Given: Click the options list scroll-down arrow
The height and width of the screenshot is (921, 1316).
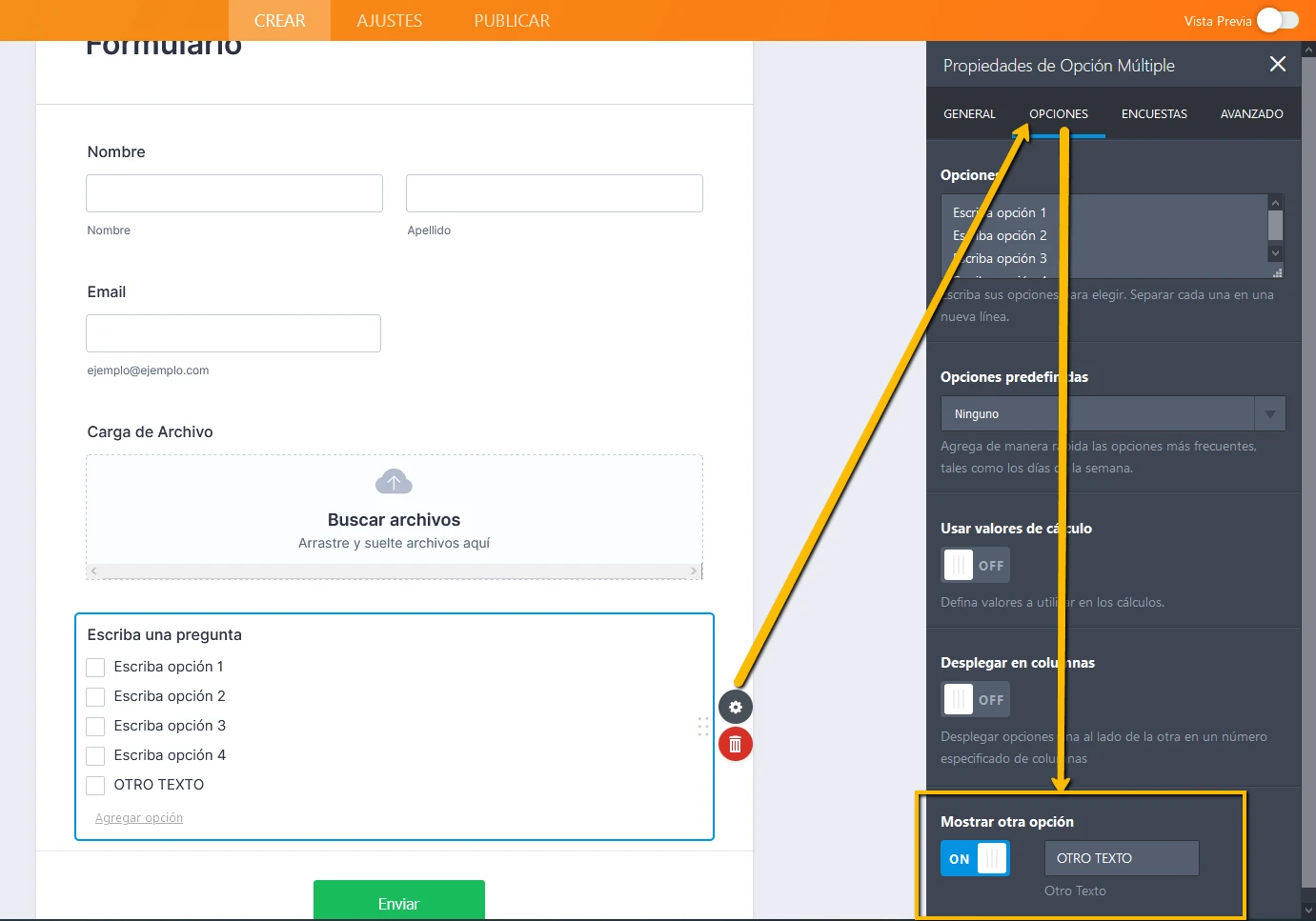Looking at the screenshot, I should [1275, 253].
